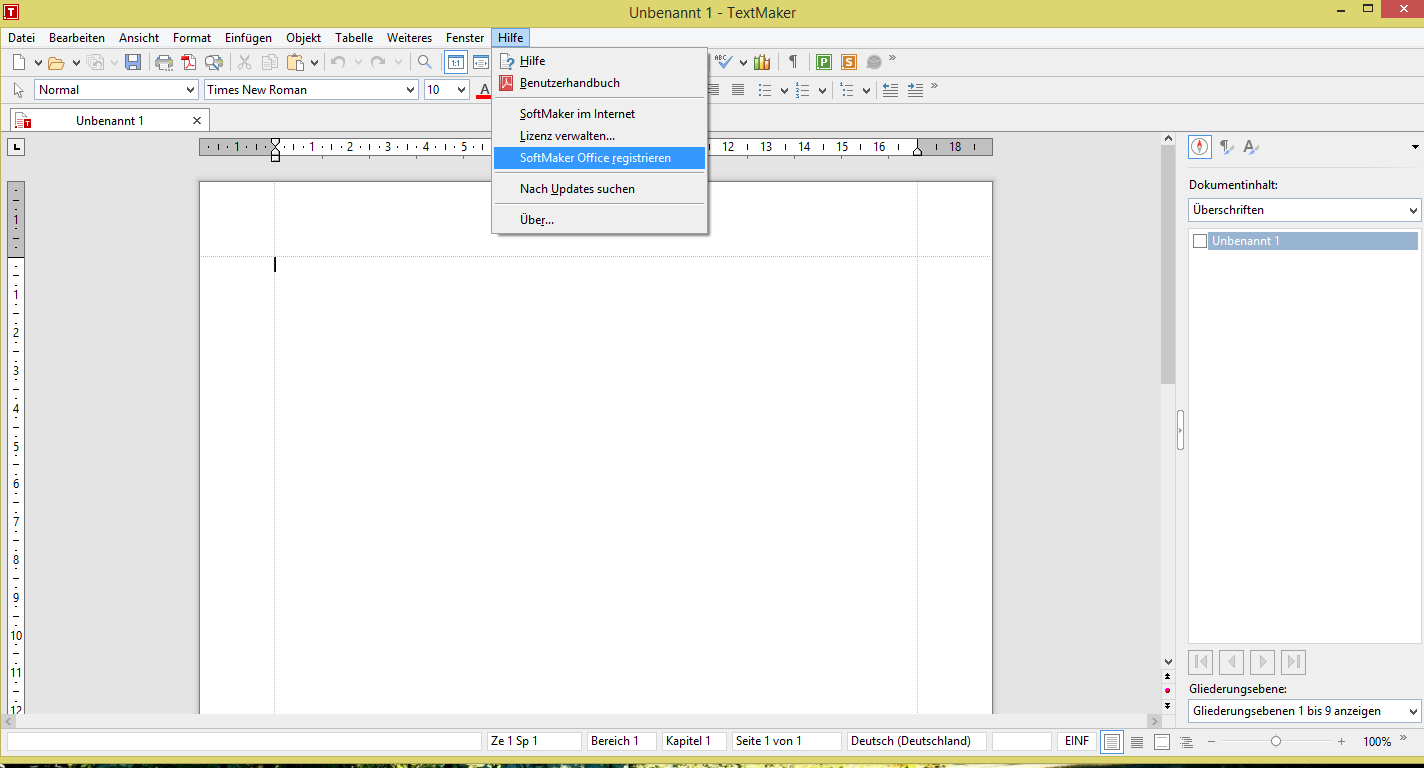Click the selection arrow pointer icon

pyautogui.click(x=18, y=90)
